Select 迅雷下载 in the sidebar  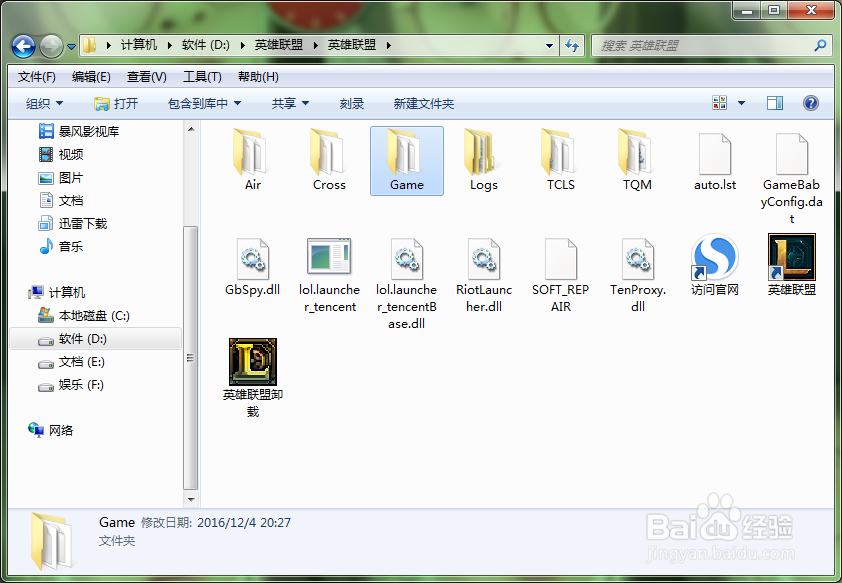coord(73,224)
